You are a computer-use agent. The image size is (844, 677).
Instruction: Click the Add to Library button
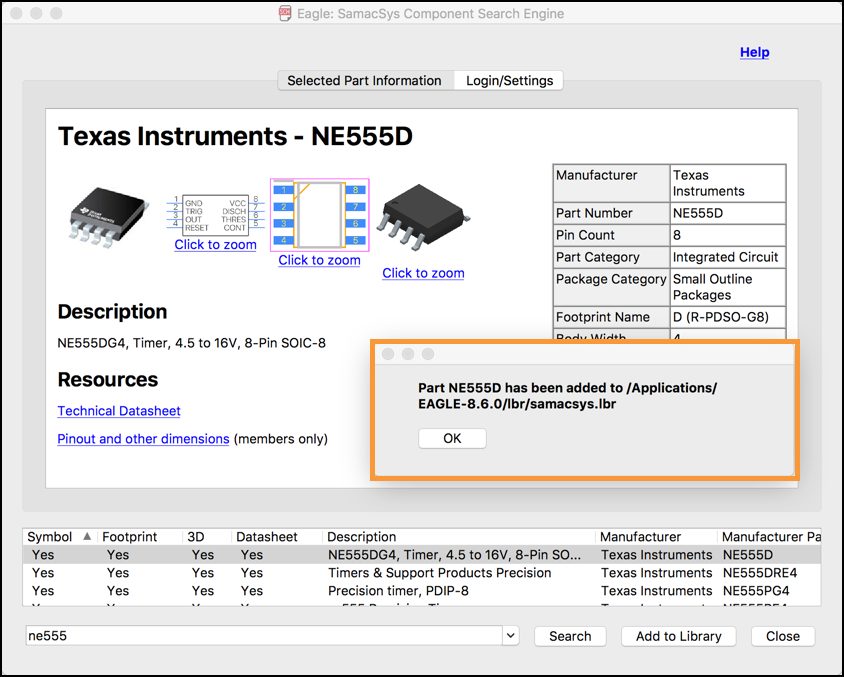(x=678, y=636)
